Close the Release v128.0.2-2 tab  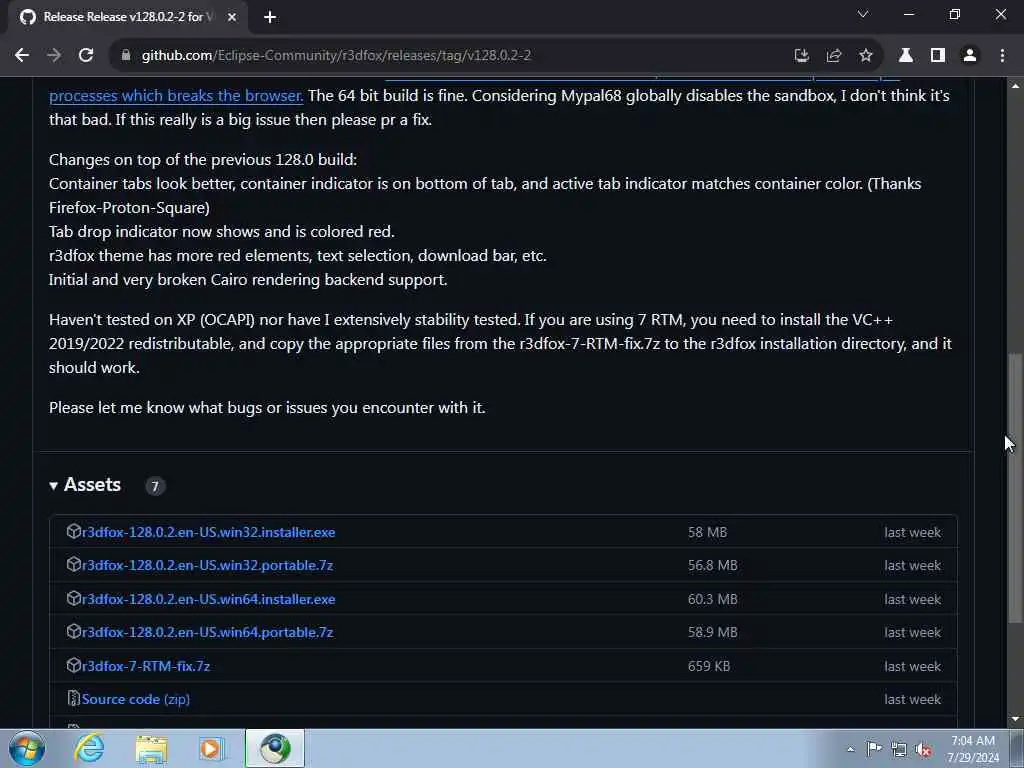[x=232, y=17]
